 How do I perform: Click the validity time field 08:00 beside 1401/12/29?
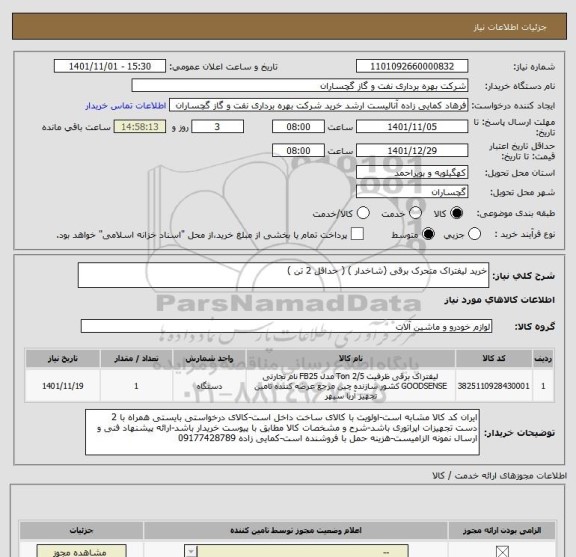[298, 151]
